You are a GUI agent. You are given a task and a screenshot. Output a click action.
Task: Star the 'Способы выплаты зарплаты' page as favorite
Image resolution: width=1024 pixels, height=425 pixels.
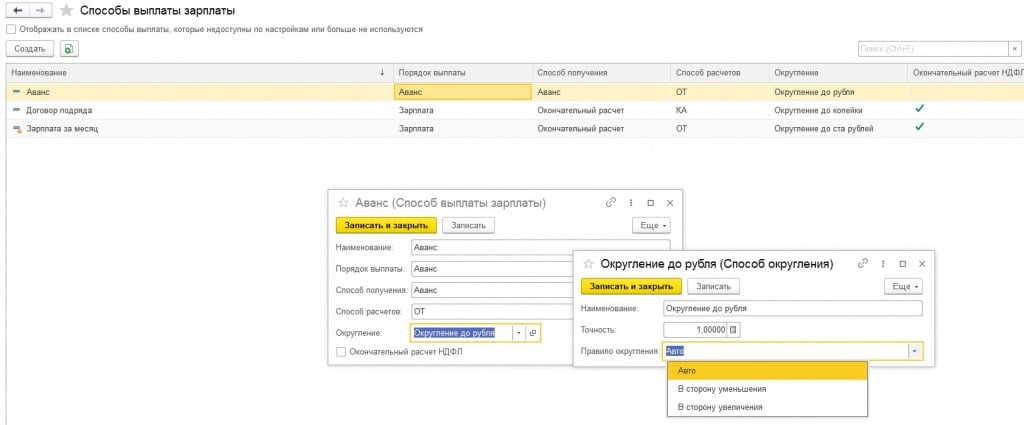pos(67,10)
